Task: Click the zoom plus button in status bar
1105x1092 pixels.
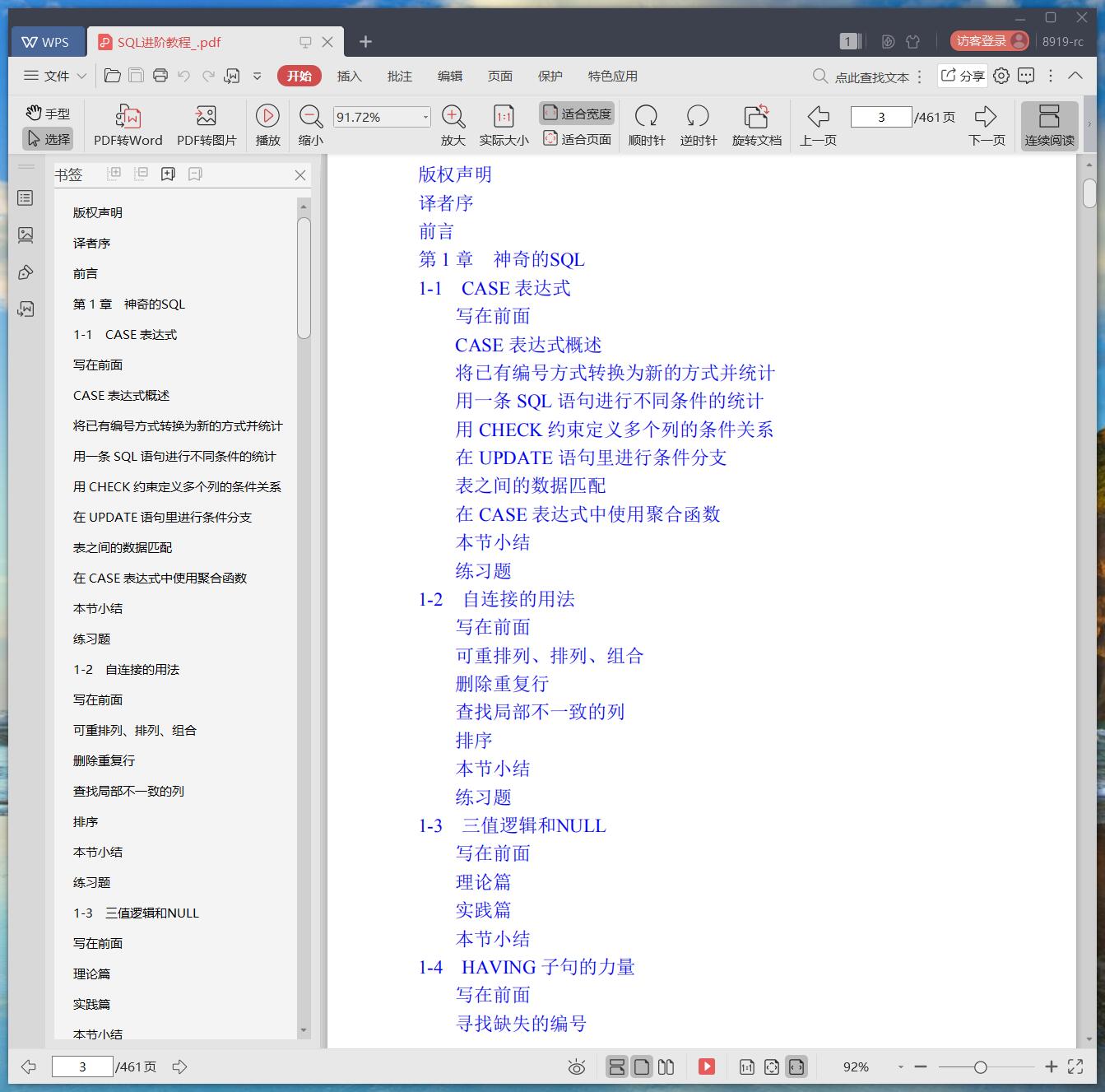Action: [1051, 1066]
